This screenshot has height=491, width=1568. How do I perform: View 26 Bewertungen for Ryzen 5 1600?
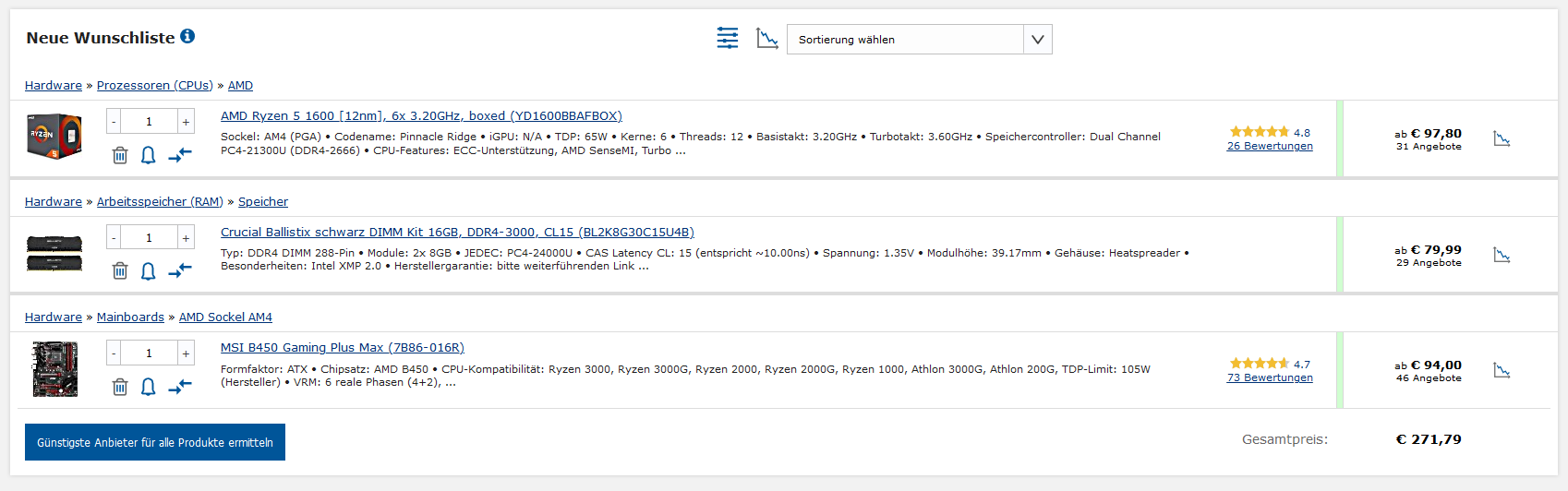tap(1270, 146)
